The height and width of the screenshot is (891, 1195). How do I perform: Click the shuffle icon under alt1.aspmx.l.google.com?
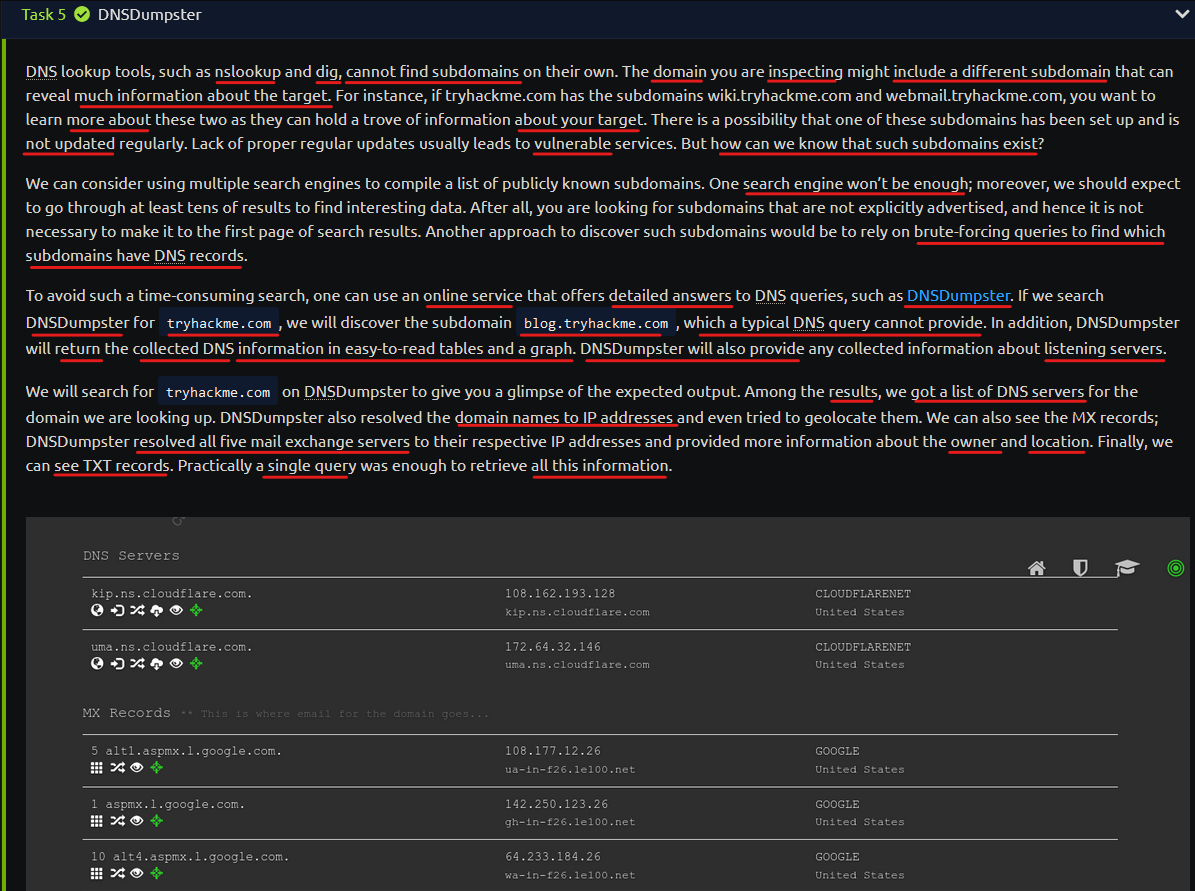click(117, 768)
